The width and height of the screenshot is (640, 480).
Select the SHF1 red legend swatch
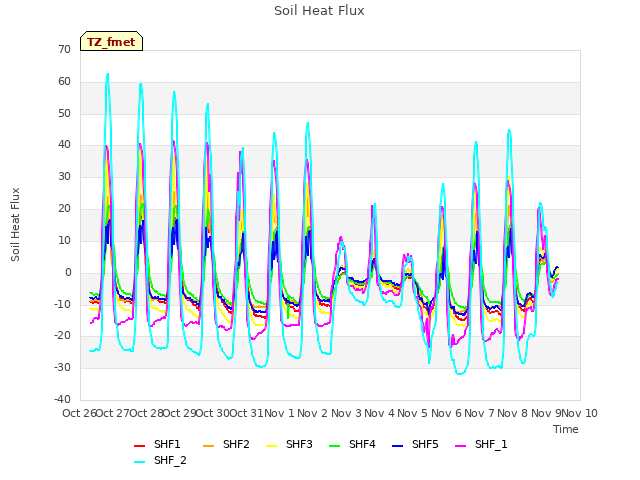coord(140,446)
